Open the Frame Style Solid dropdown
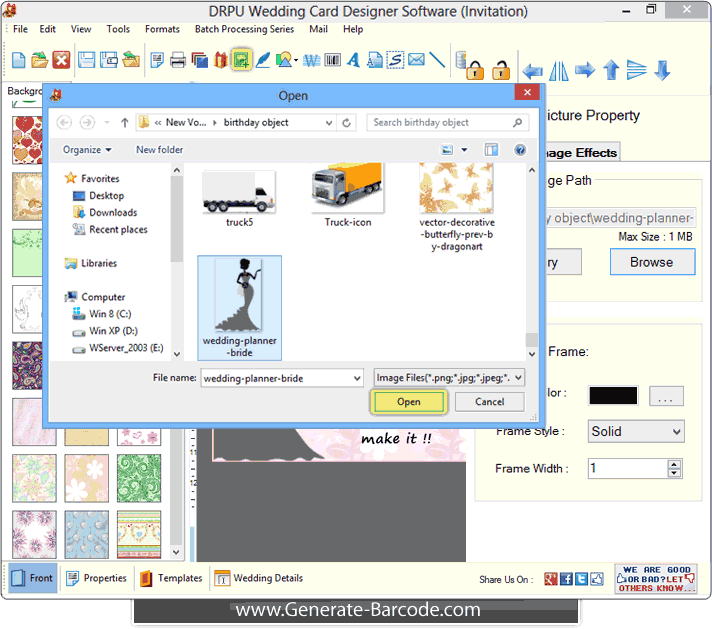Viewport: 712px width, 629px height. pyautogui.click(x=636, y=431)
